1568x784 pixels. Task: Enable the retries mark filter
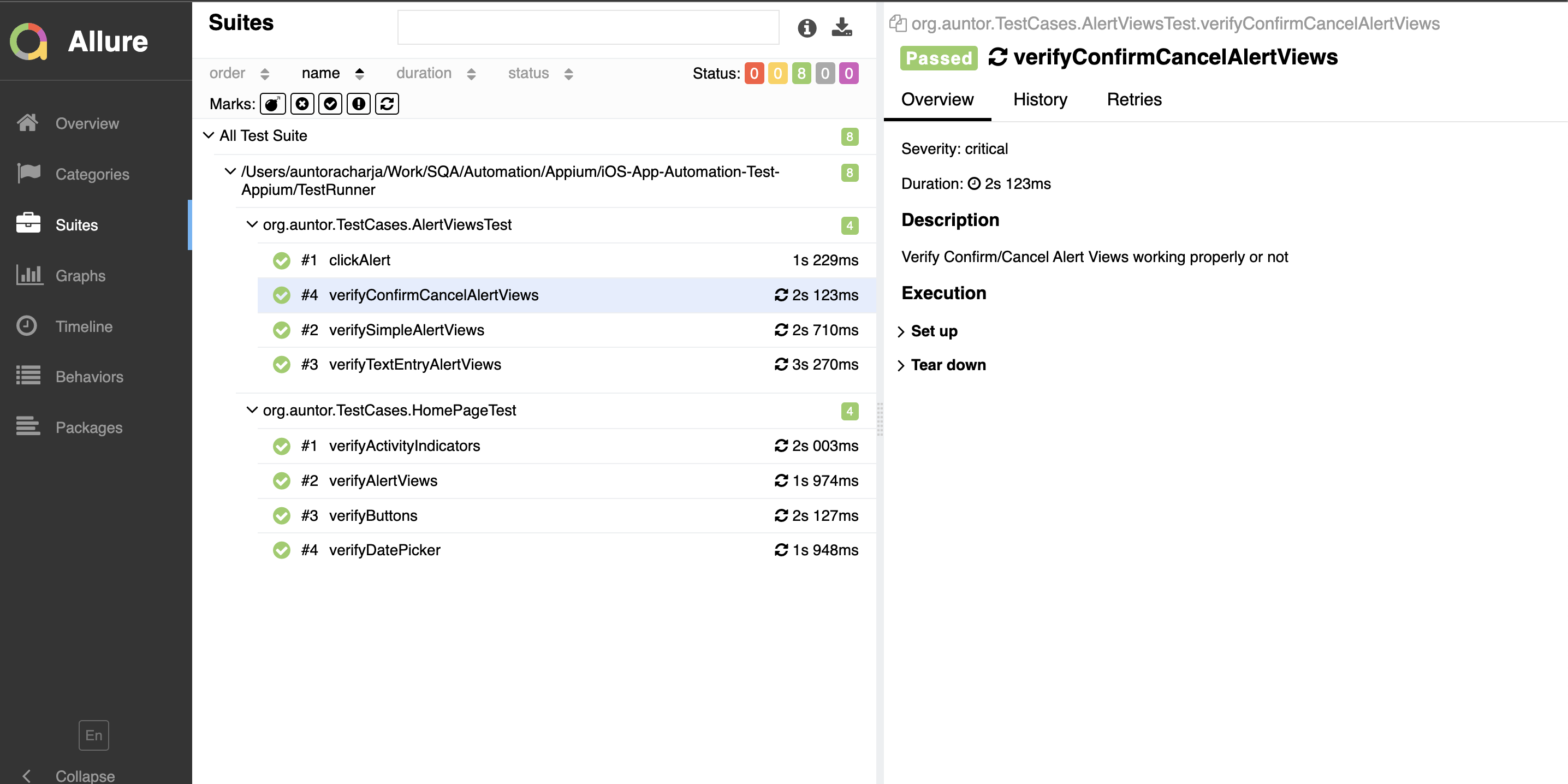[x=387, y=104]
